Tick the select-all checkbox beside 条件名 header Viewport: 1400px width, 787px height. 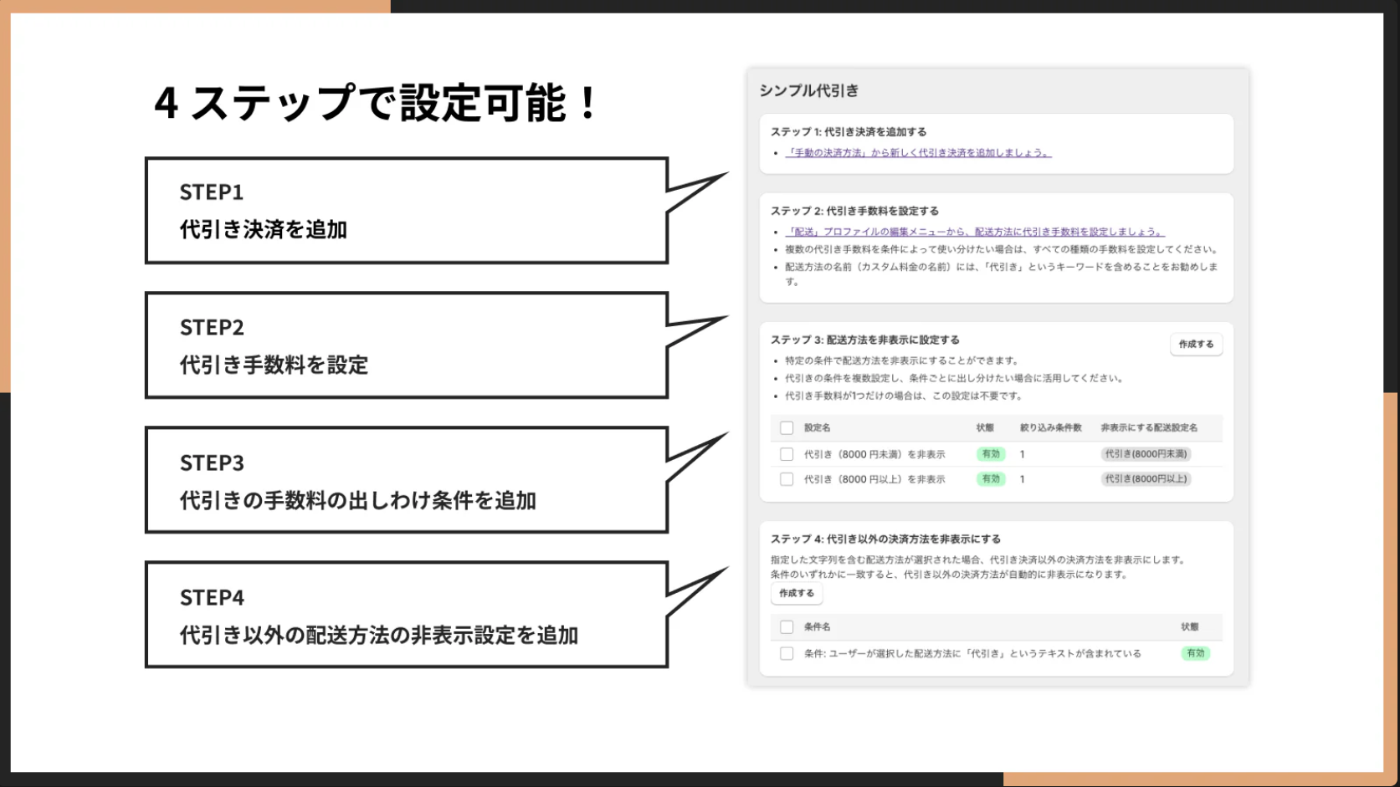point(787,626)
